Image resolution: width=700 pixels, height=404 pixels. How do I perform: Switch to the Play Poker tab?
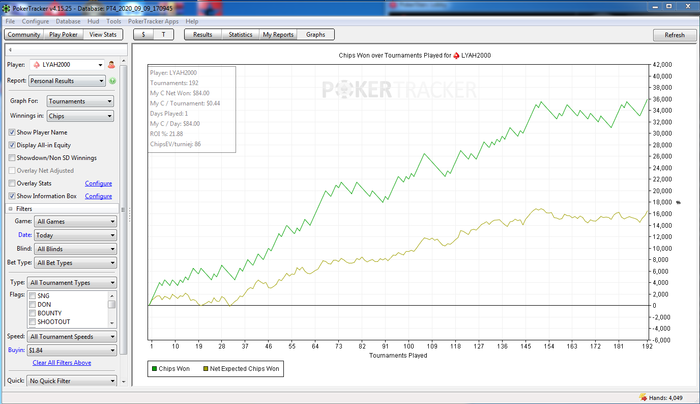coord(63,34)
